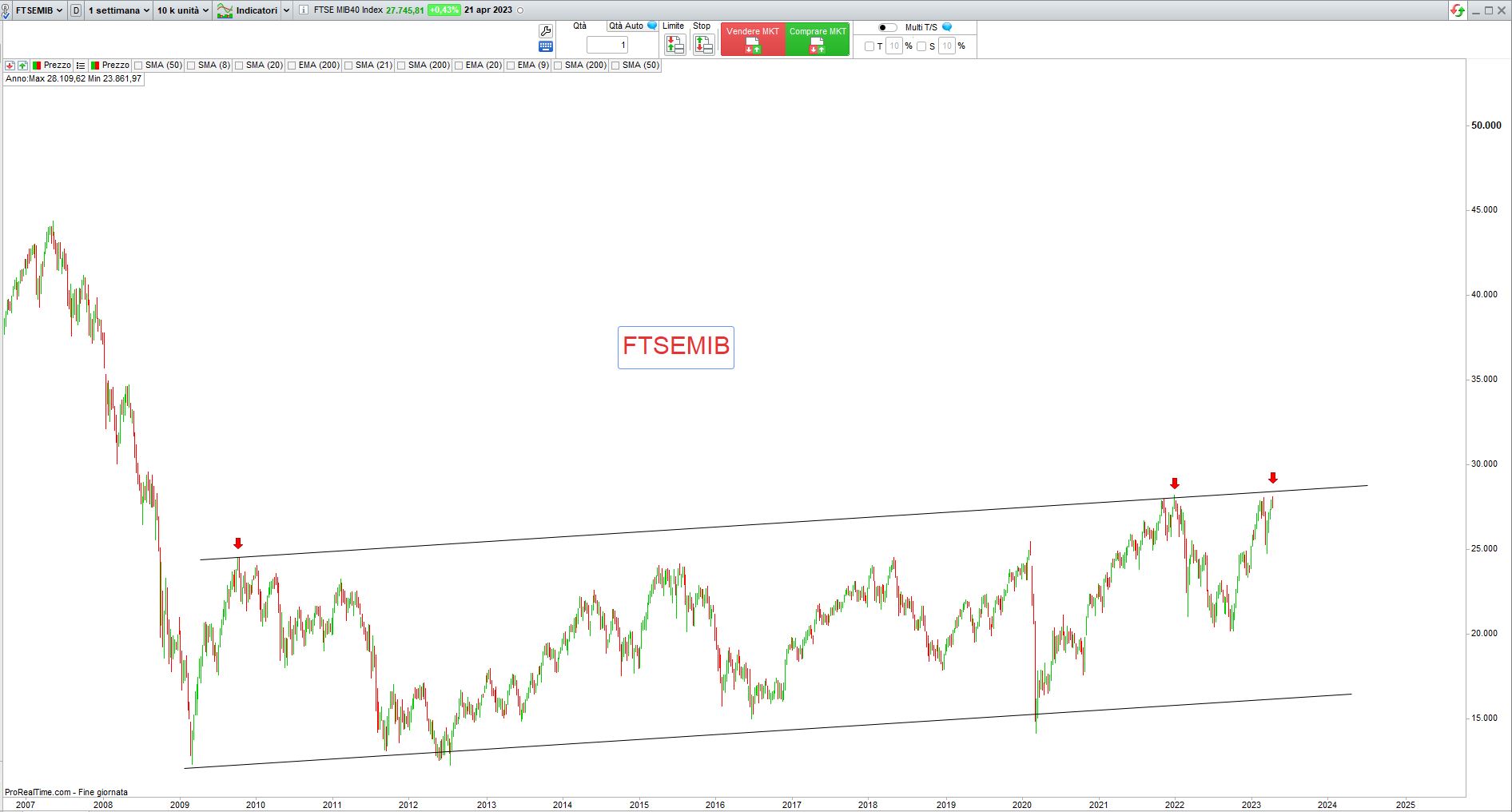The image size is (1512, 812).
Task: Click the S percentage input field
Action: point(946,46)
